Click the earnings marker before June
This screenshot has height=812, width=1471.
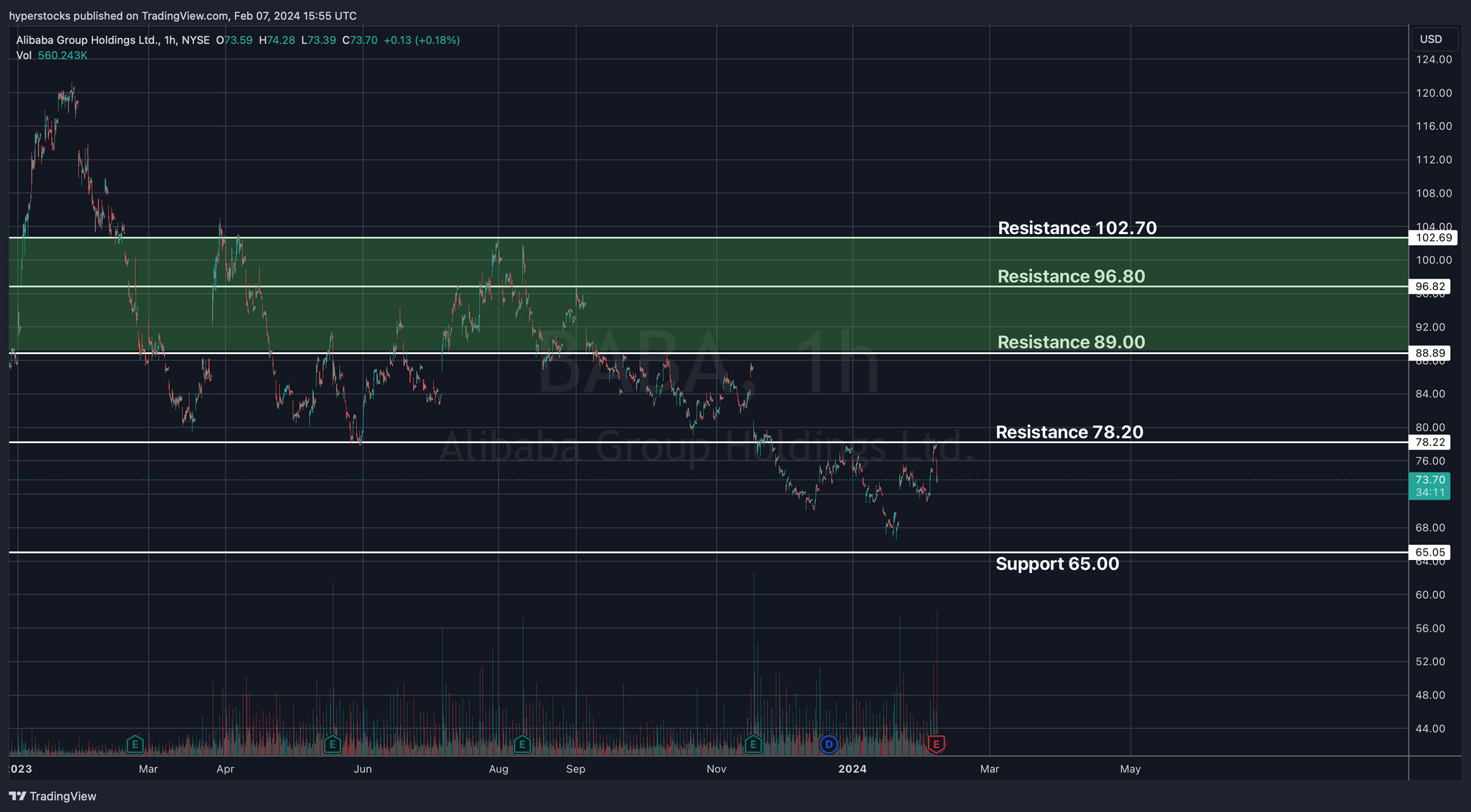tap(332, 745)
